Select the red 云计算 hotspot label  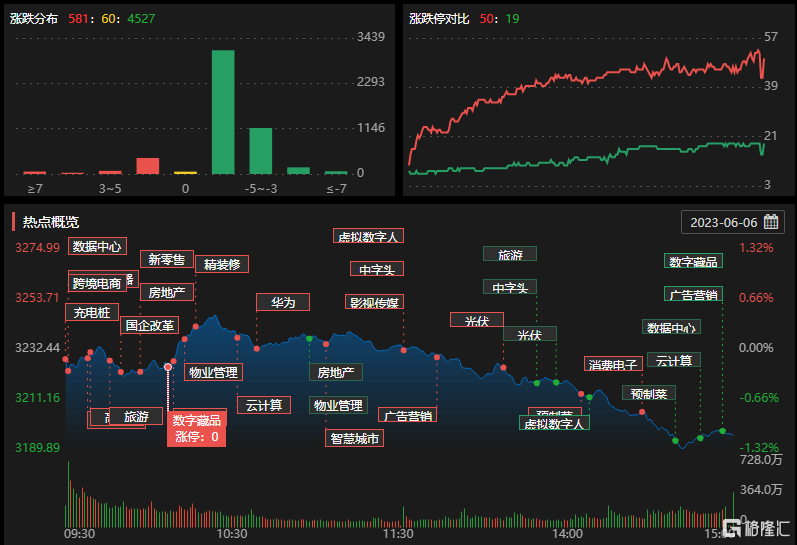(x=264, y=405)
